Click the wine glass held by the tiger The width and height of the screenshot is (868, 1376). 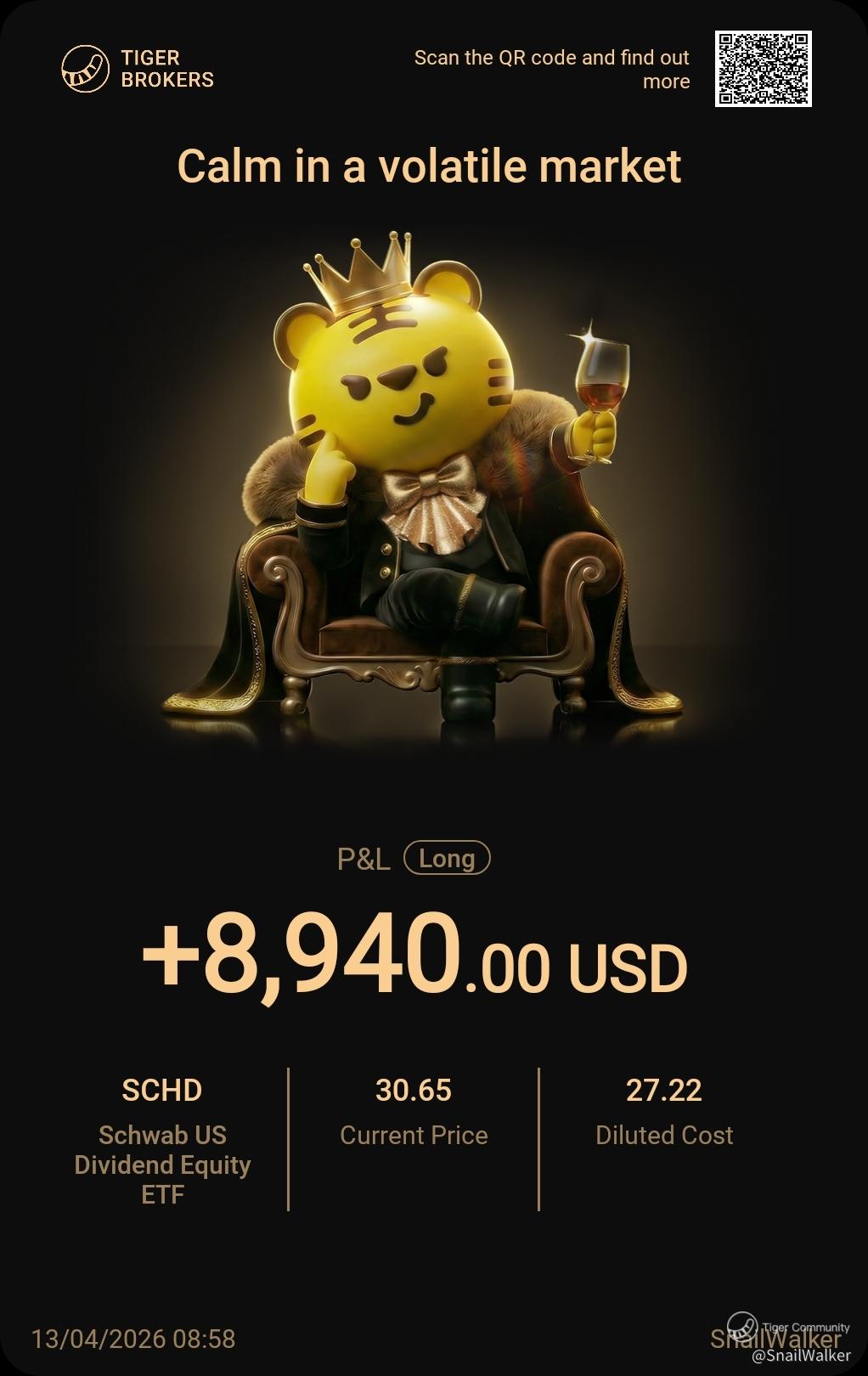click(x=600, y=390)
